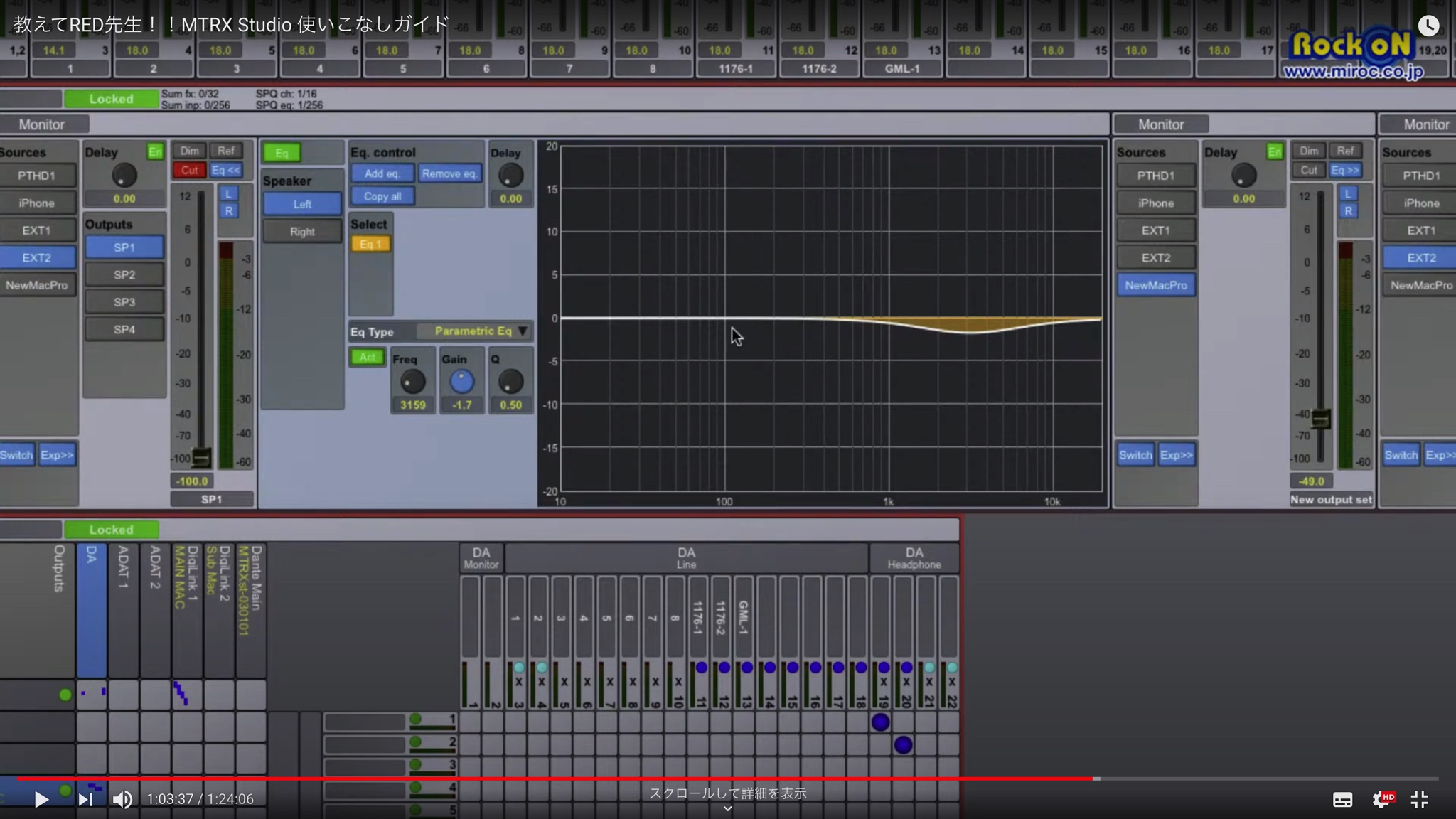This screenshot has width=1456, height=819.
Task: Click the routing dot in row 2
Action: pyautogui.click(x=903, y=745)
